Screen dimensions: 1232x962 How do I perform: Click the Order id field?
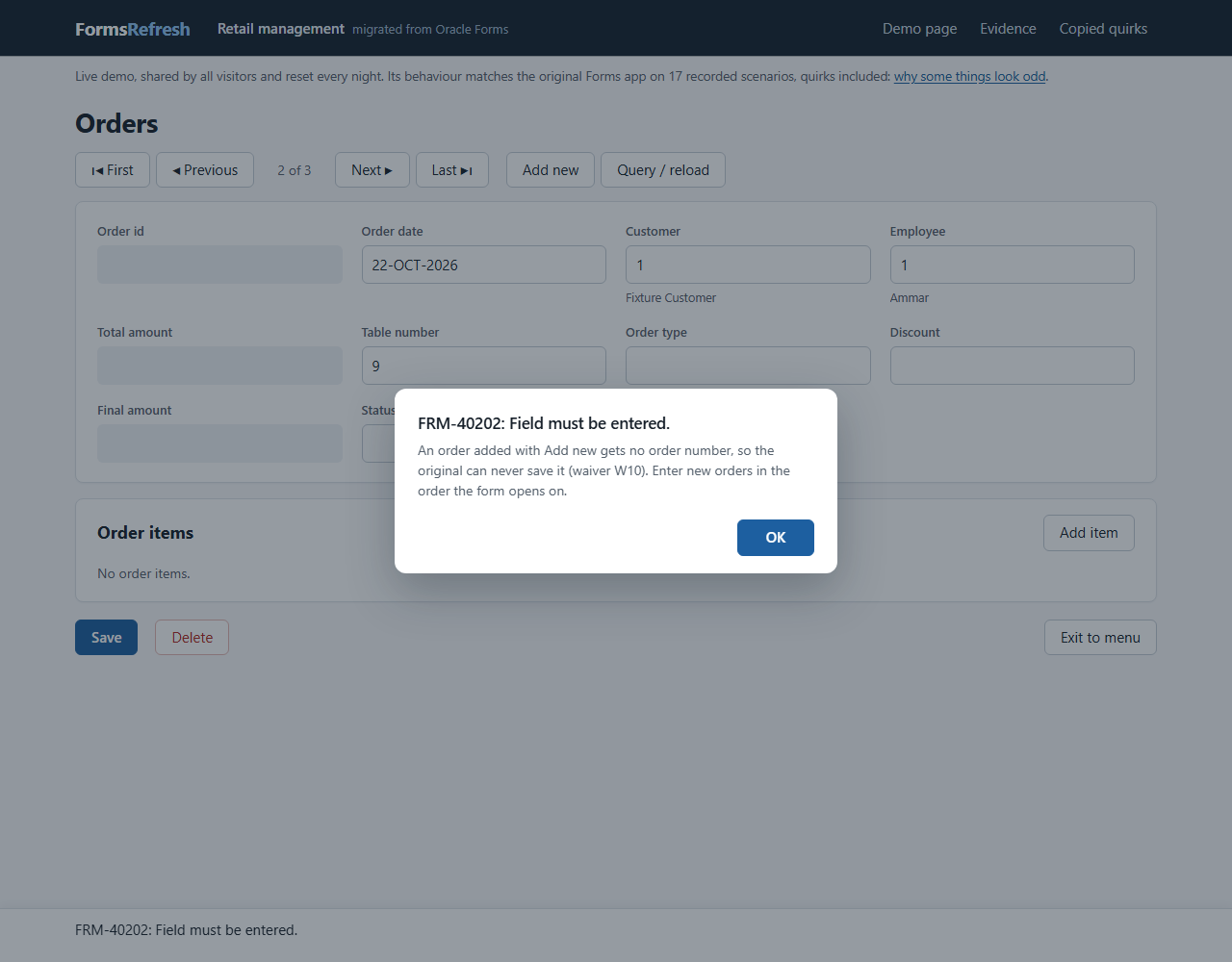[x=219, y=265]
